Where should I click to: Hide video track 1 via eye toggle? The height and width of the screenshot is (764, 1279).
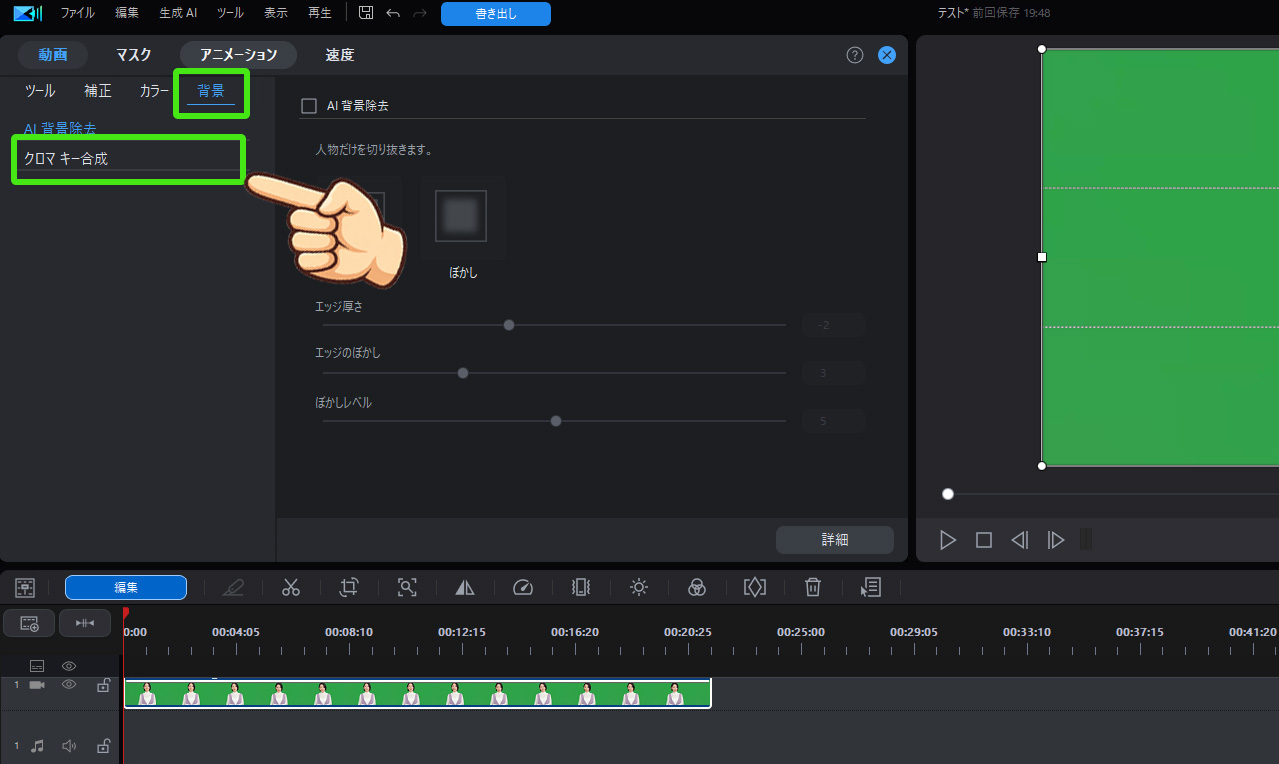tap(68, 684)
